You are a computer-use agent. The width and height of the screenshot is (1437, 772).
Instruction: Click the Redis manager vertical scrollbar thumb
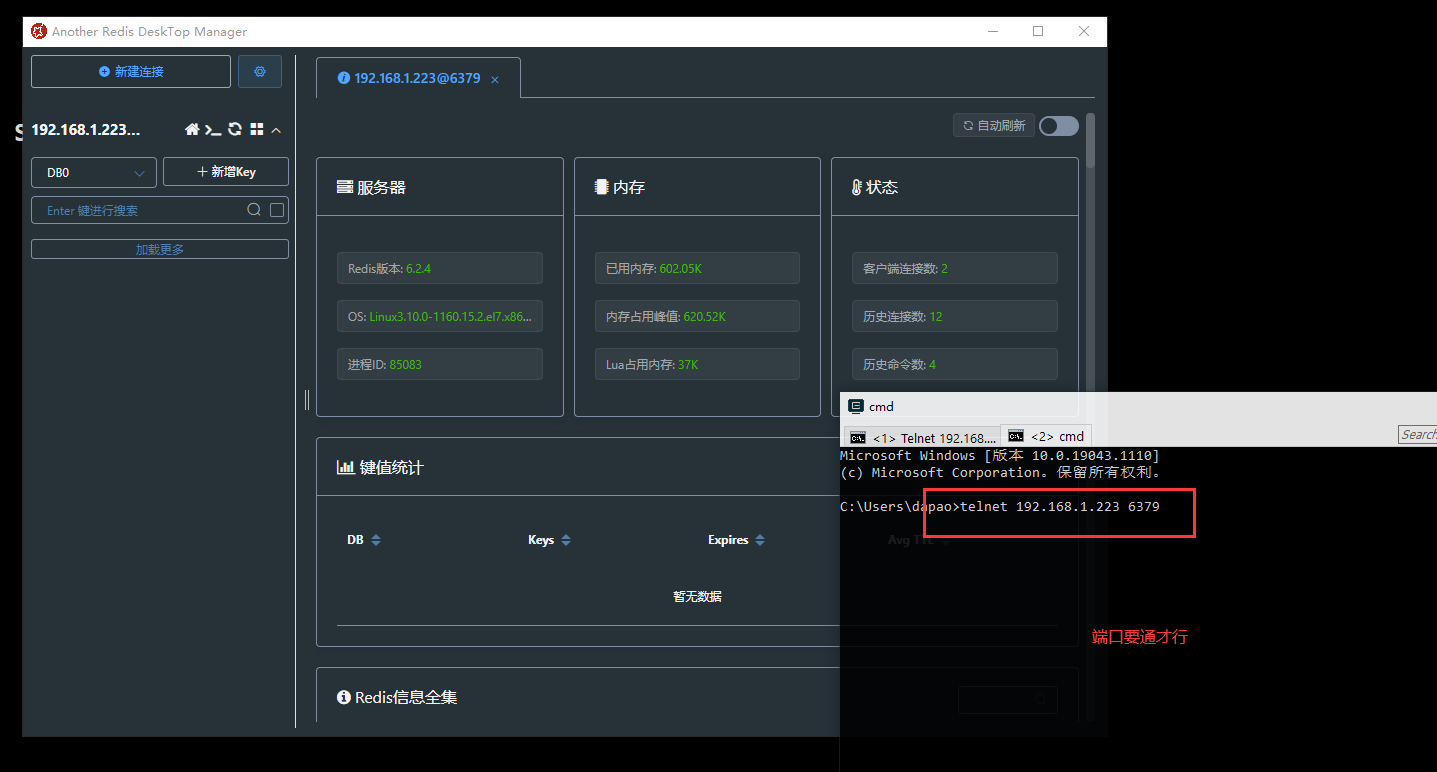click(1090, 140)
